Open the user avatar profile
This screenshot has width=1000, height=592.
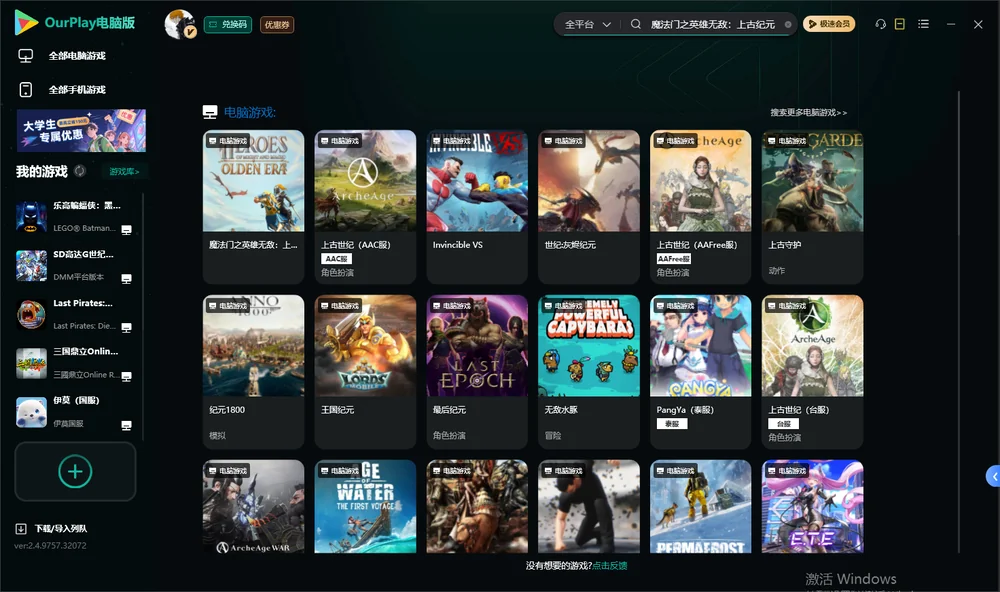[x=179, y=24]
